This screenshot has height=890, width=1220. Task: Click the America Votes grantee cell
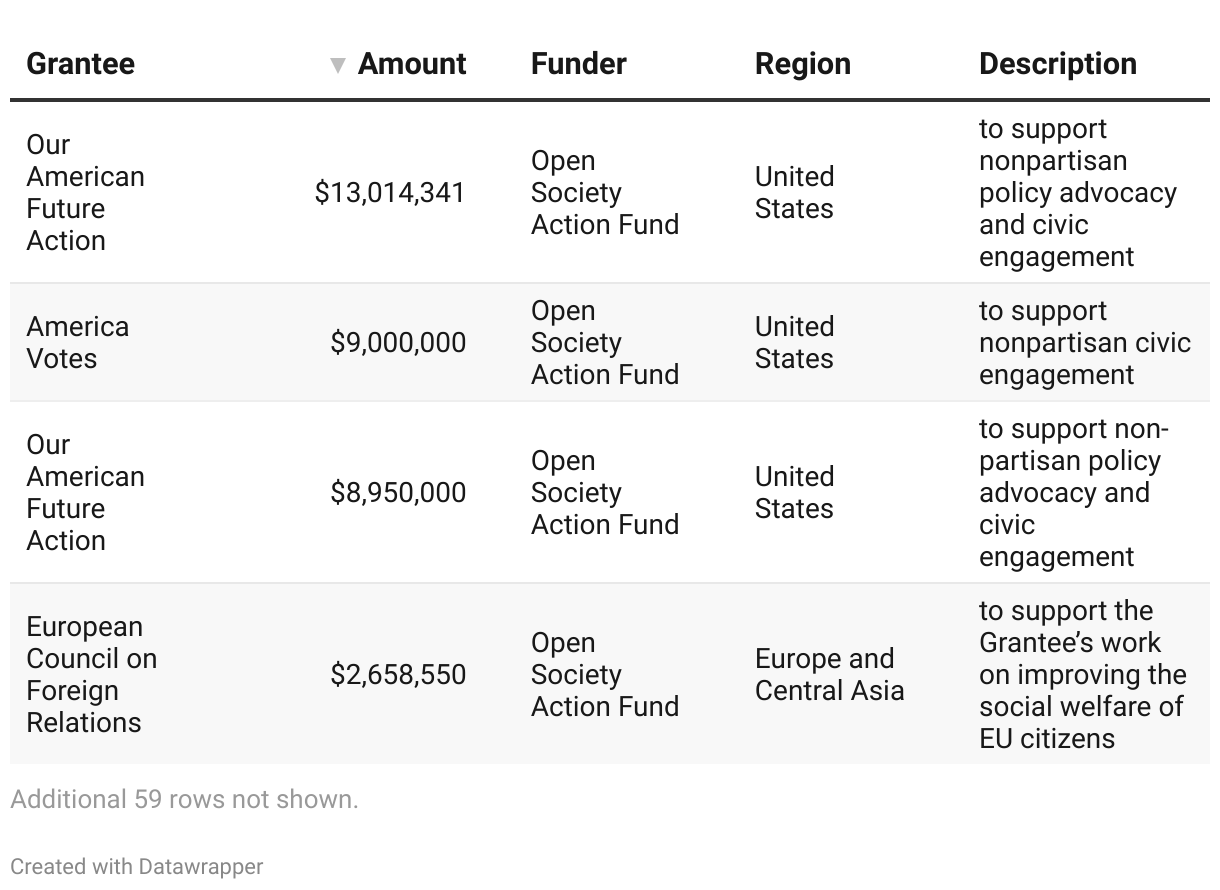pos(77,342)
